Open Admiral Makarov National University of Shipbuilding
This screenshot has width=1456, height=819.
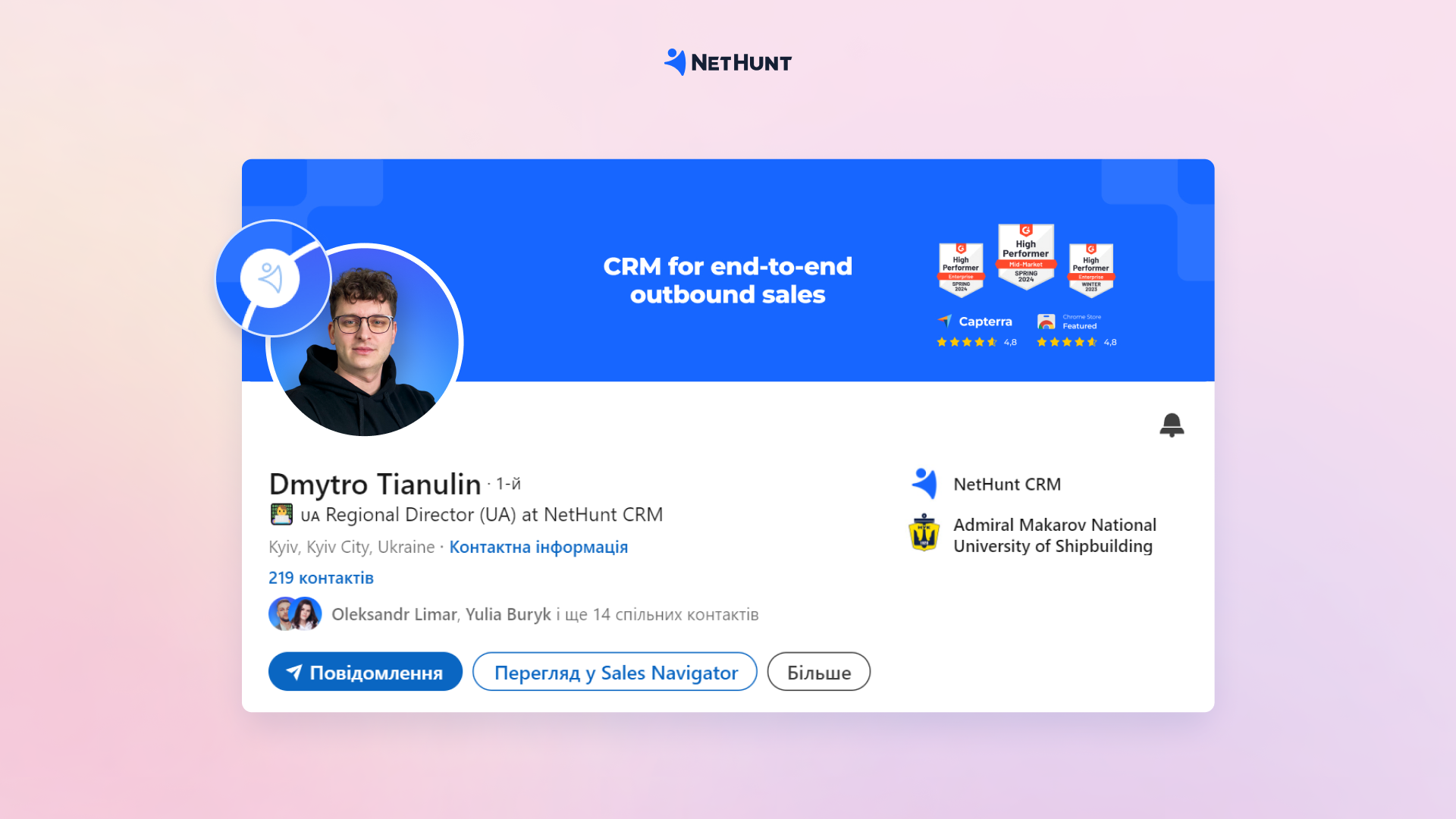[x=1054, y=535]
